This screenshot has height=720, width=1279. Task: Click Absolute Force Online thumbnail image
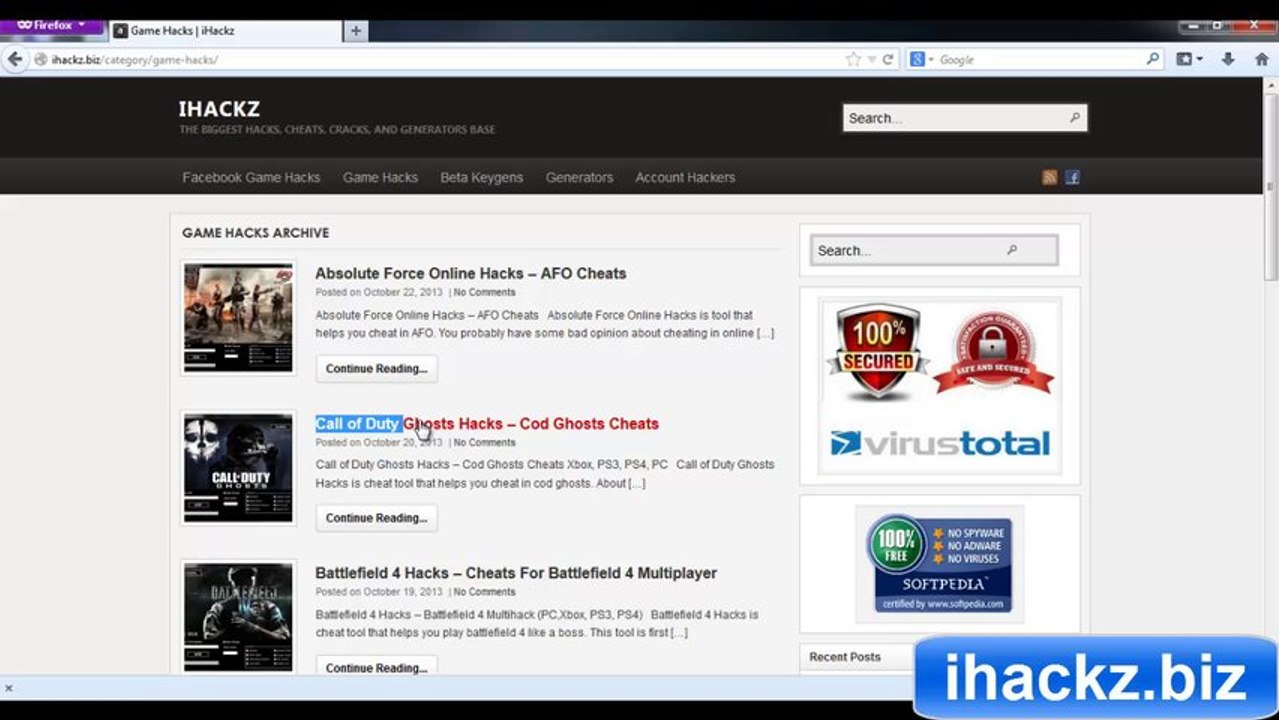238,318
